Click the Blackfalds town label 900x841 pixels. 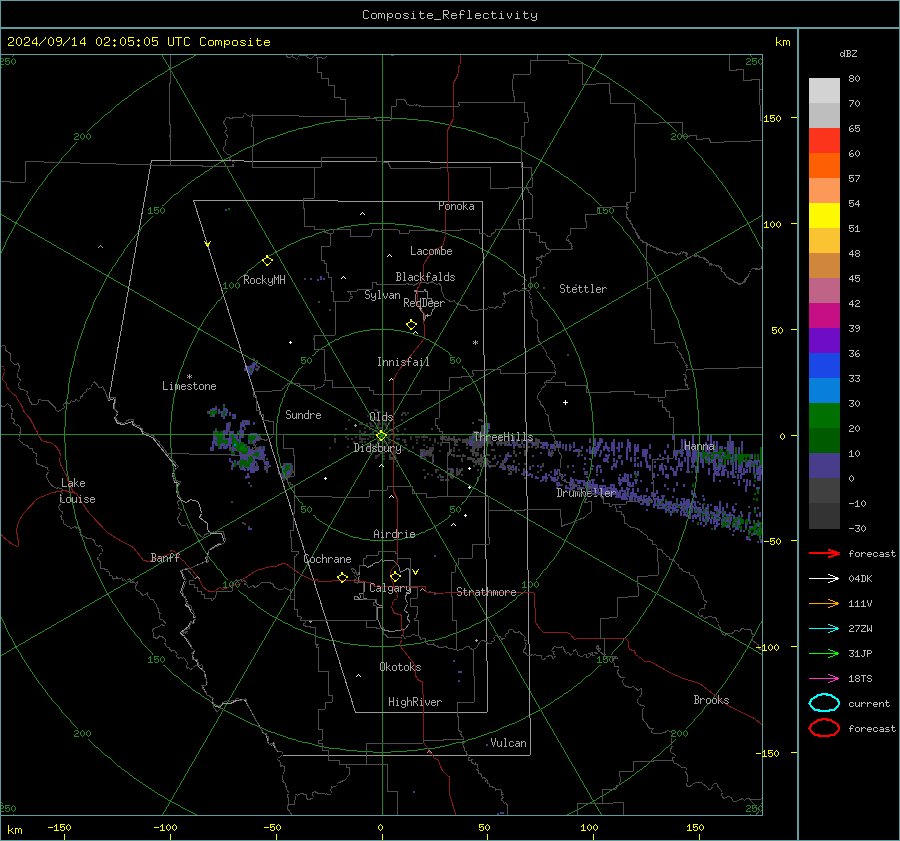pos(425,277)
